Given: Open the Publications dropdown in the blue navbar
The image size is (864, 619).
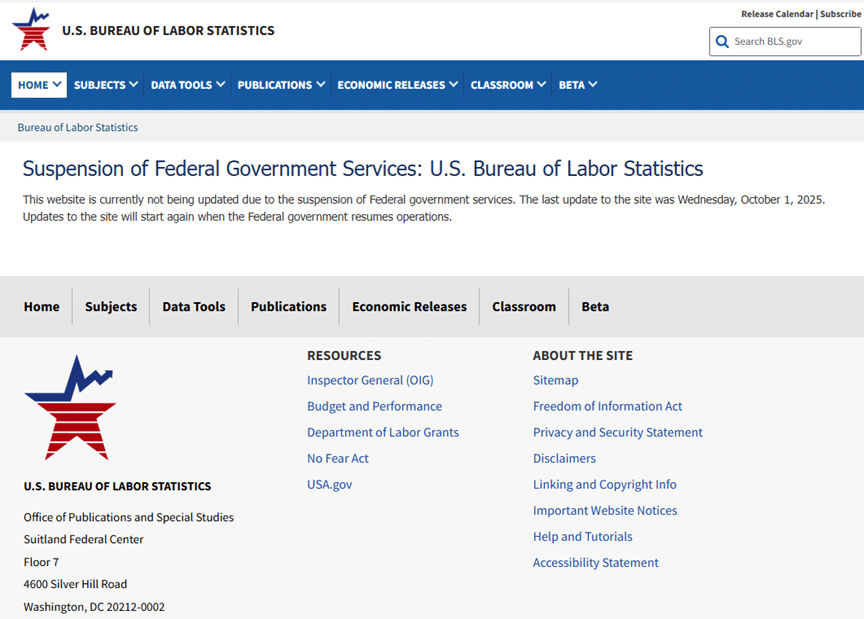Looking at the screenshot, I should pyautogui.click(x=281, y=85).
